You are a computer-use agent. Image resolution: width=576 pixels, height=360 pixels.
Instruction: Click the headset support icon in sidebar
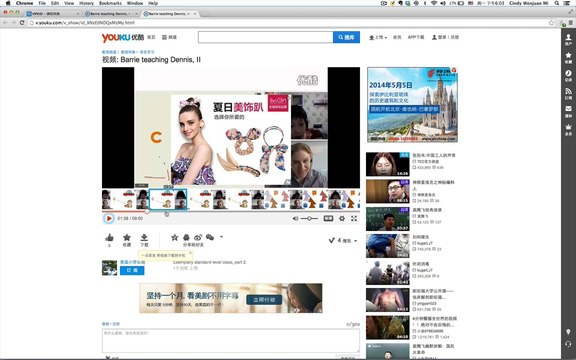[568, 344]
